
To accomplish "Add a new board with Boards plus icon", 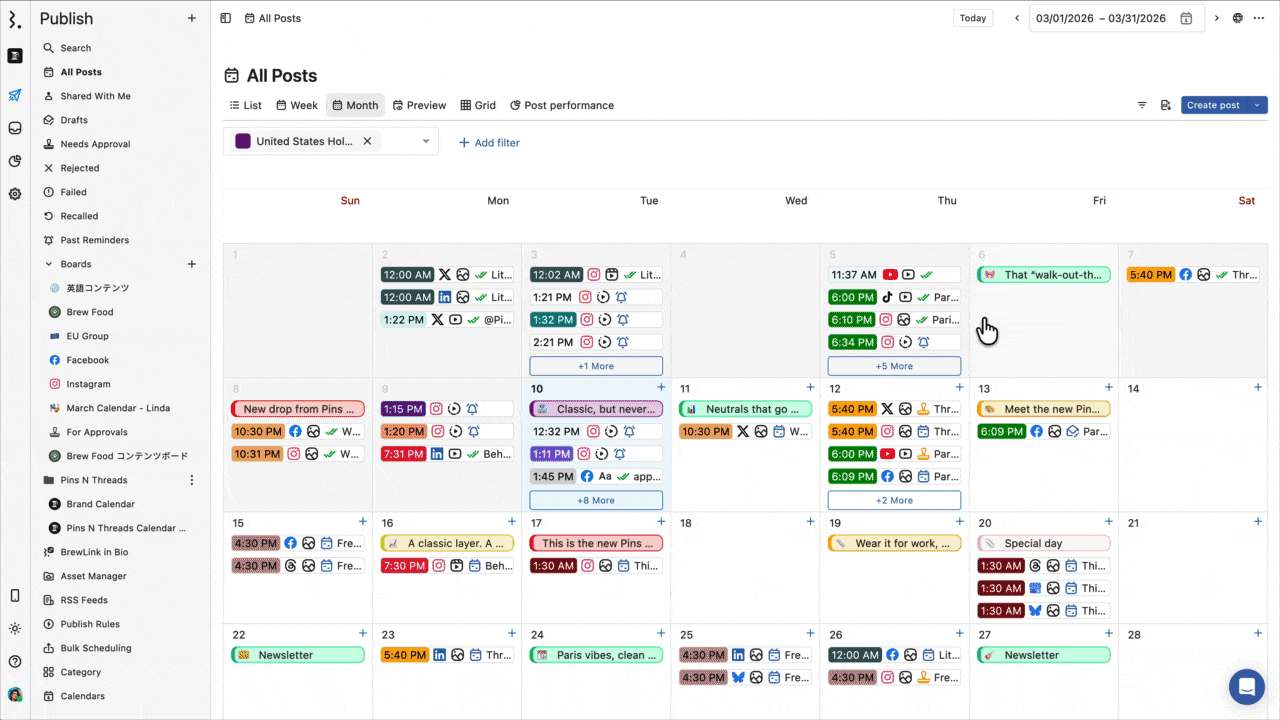I will coord(192,264).
